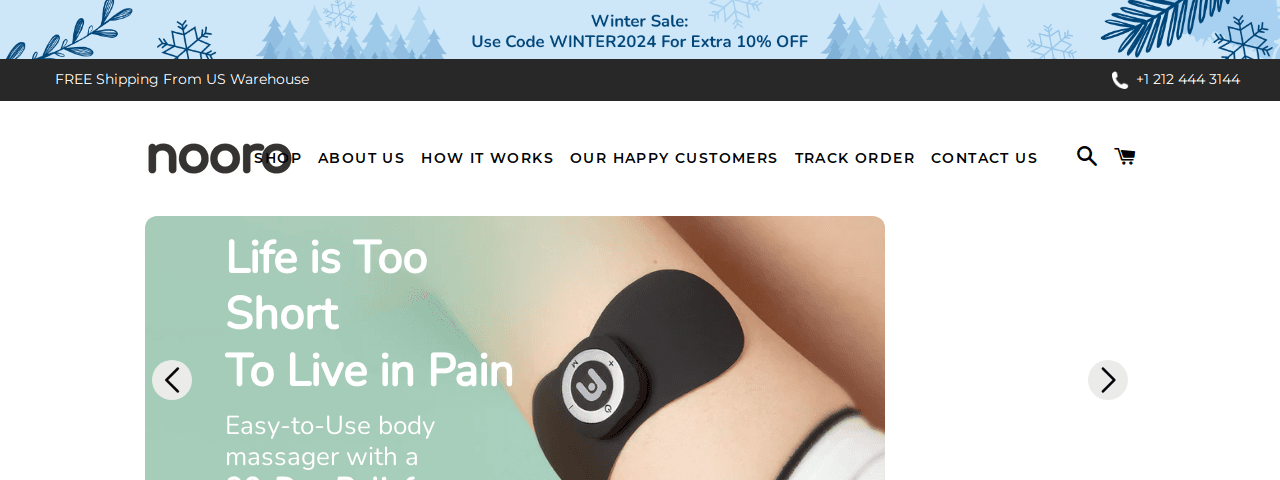The image size is (1280, 480).
Task: Open the shopping cart icon
Action: (x=1125, y=156)
